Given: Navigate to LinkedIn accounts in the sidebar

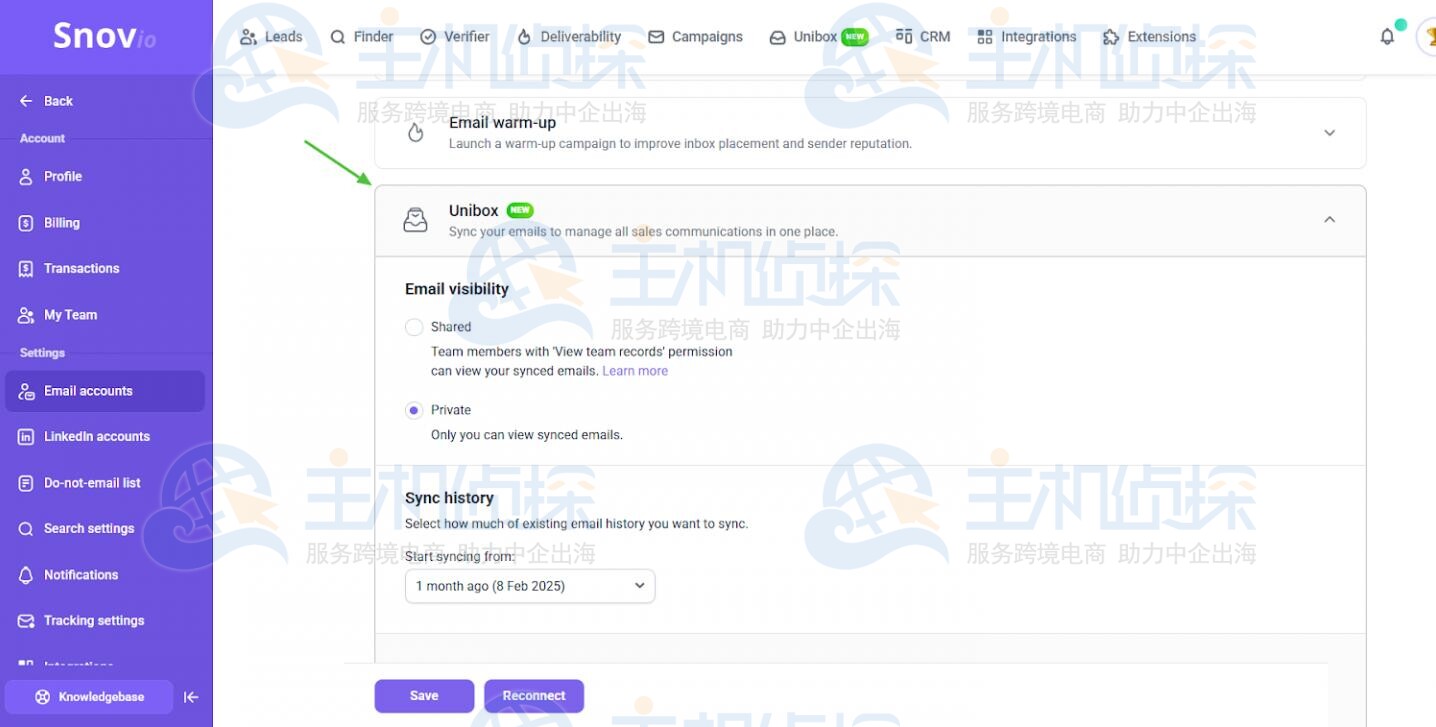Looking at the screenshot, I should (96, 436).
